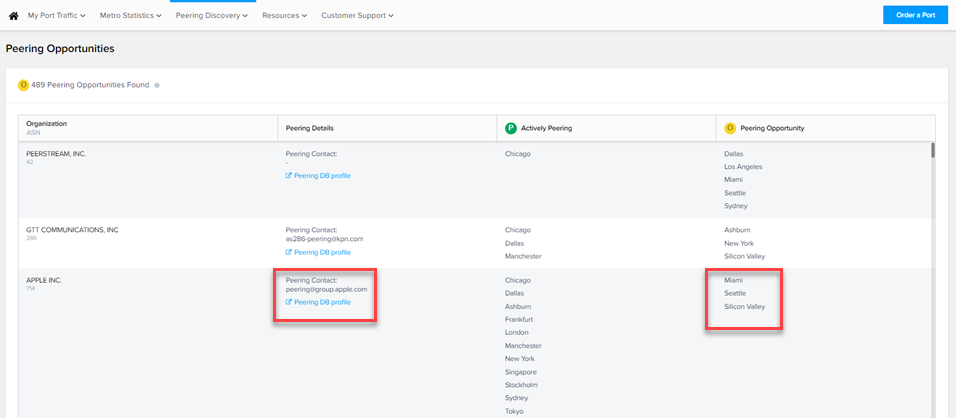Click GTT COMMUNICATIONS, INC organization name
Screen dimensions: 956x418
(72, 230)
